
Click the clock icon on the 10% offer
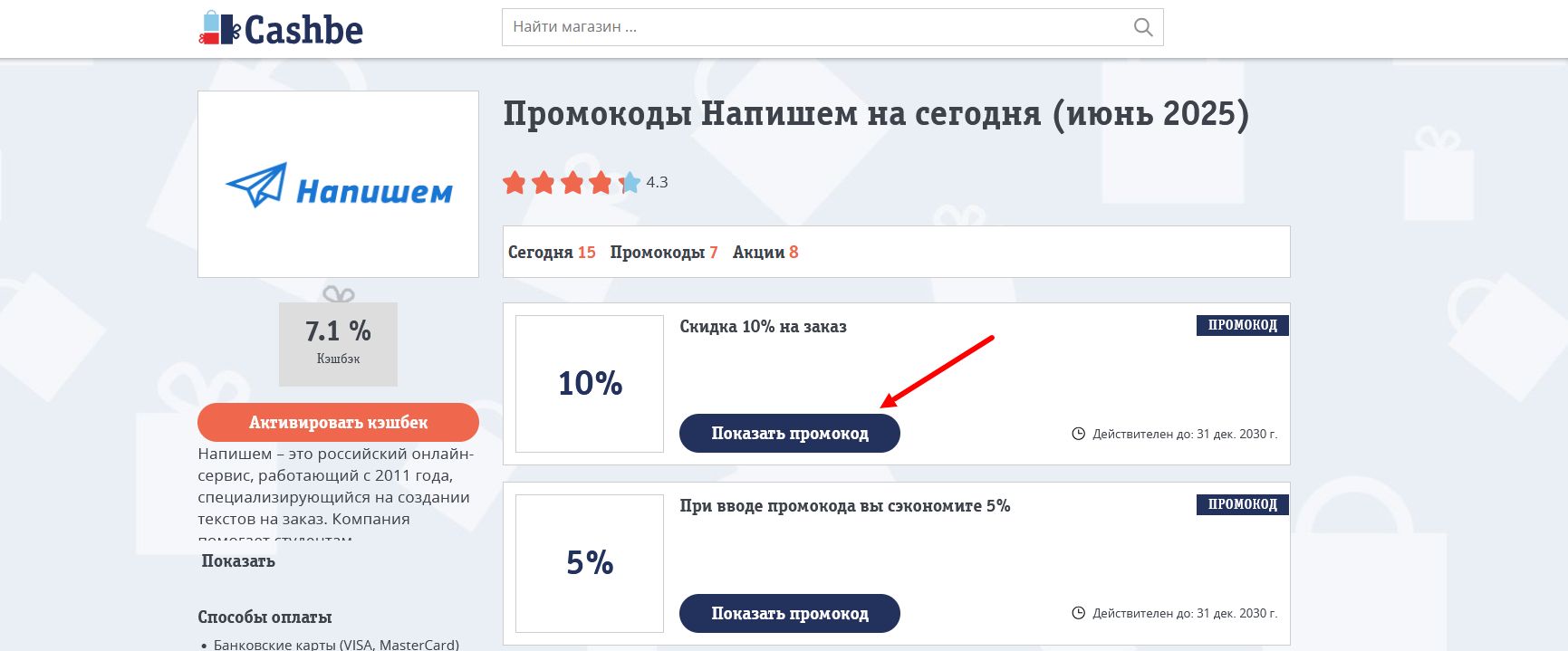pos(1078,434)
